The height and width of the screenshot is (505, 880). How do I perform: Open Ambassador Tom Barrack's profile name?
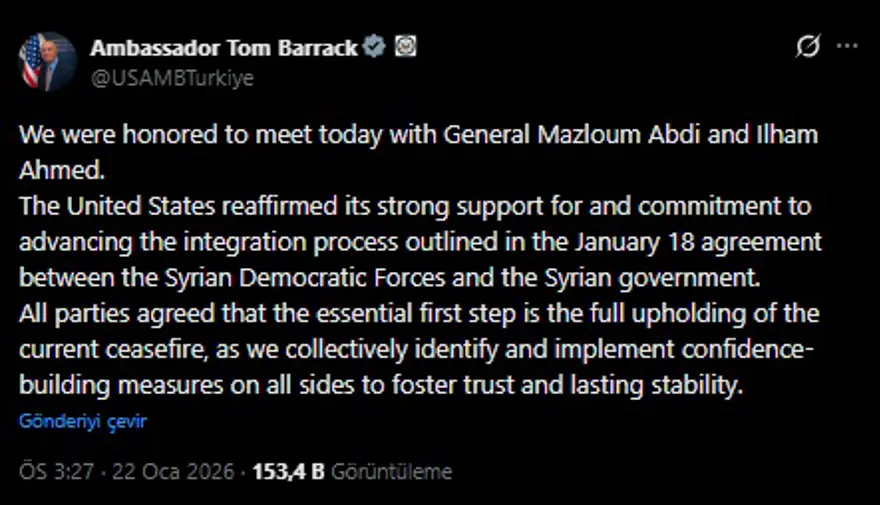223,48
